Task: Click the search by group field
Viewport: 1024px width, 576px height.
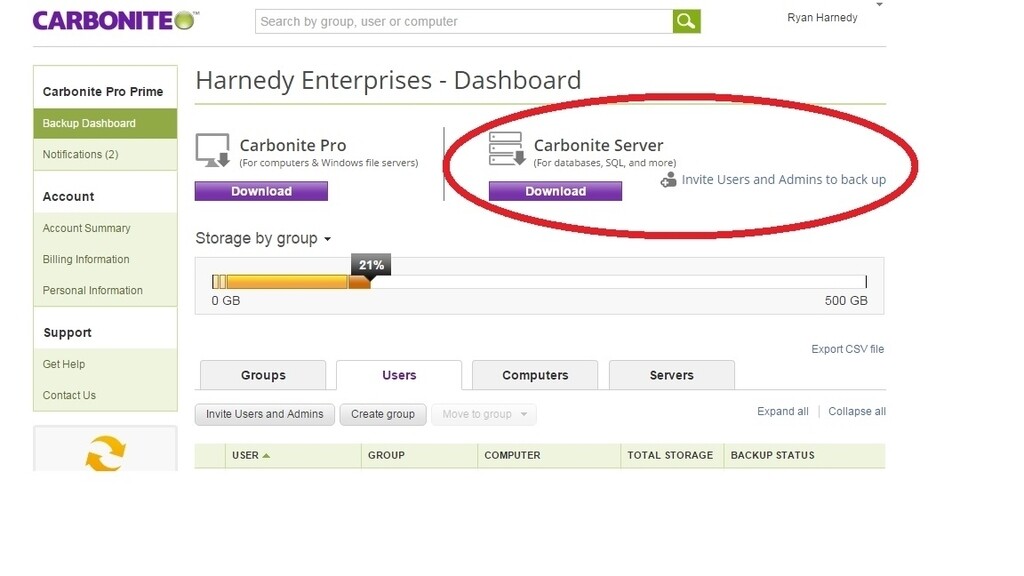Action: point(460,21)
